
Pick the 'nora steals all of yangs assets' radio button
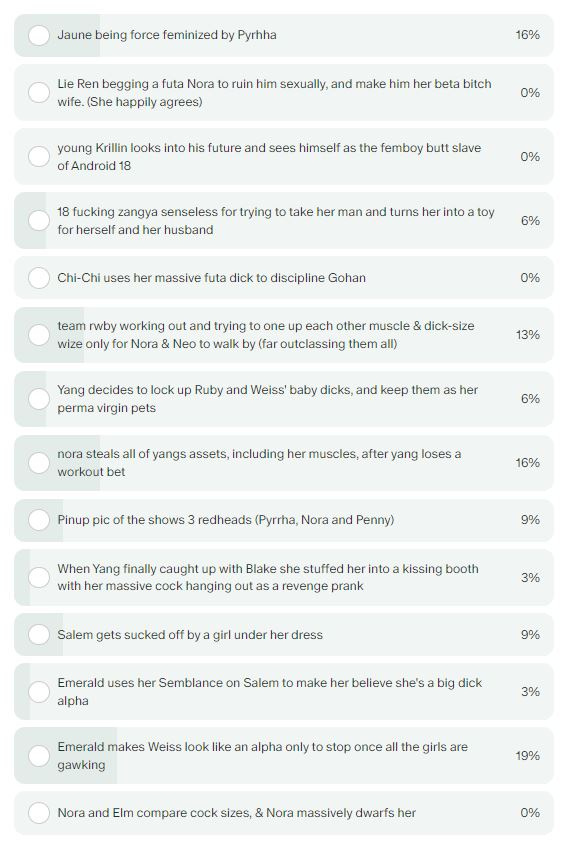pyautogui.click(x=39, y=463)
